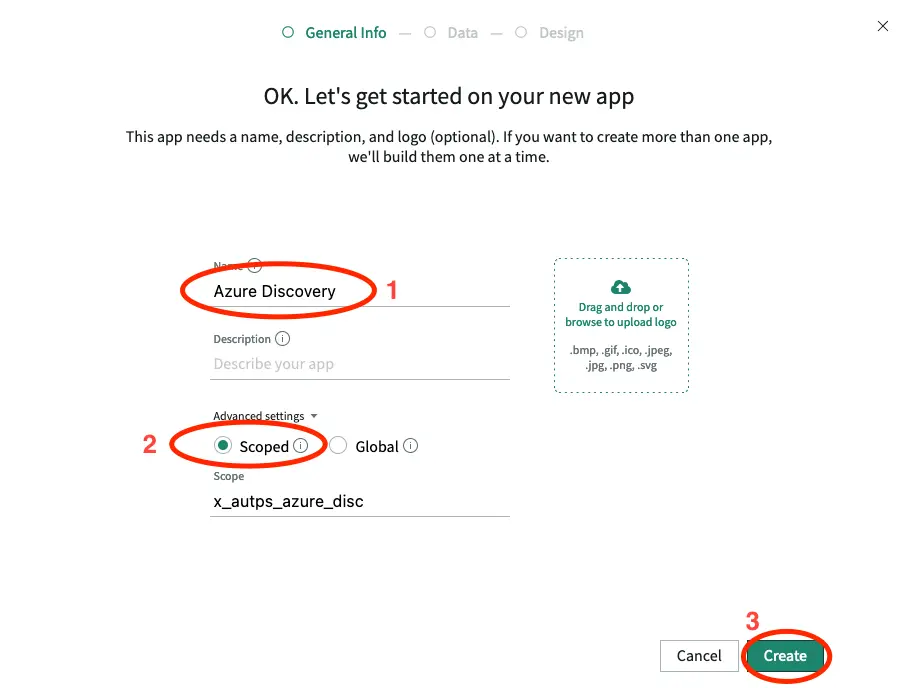Click the General Info step circle

tap(287, 32)
